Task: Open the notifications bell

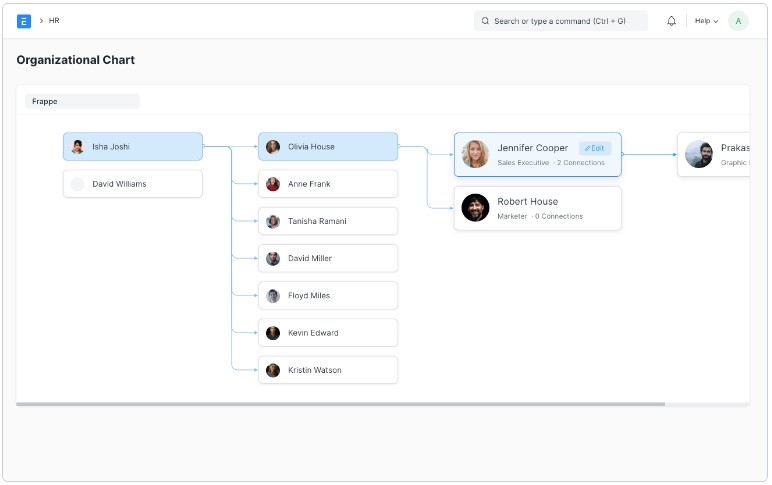Action: (671, 21)
